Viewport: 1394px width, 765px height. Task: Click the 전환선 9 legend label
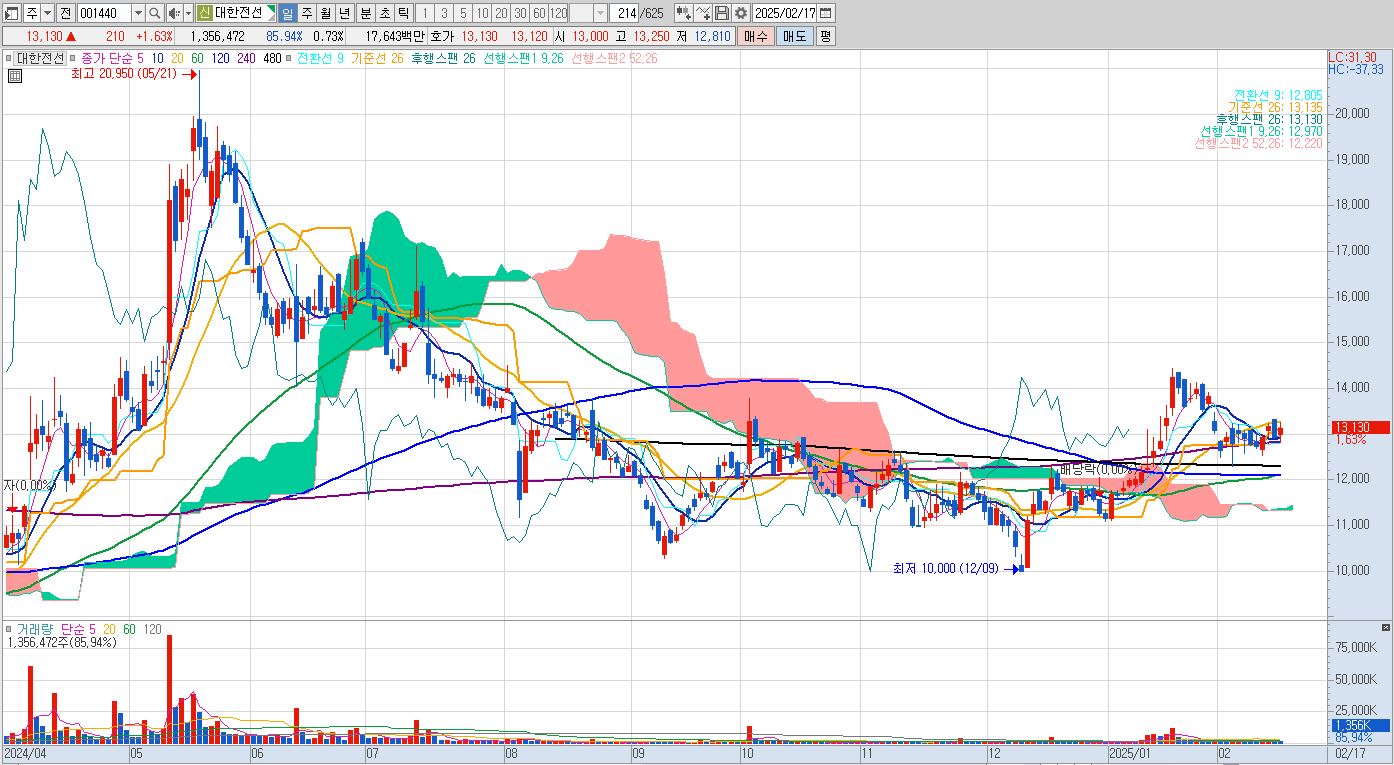click(320, 58)
